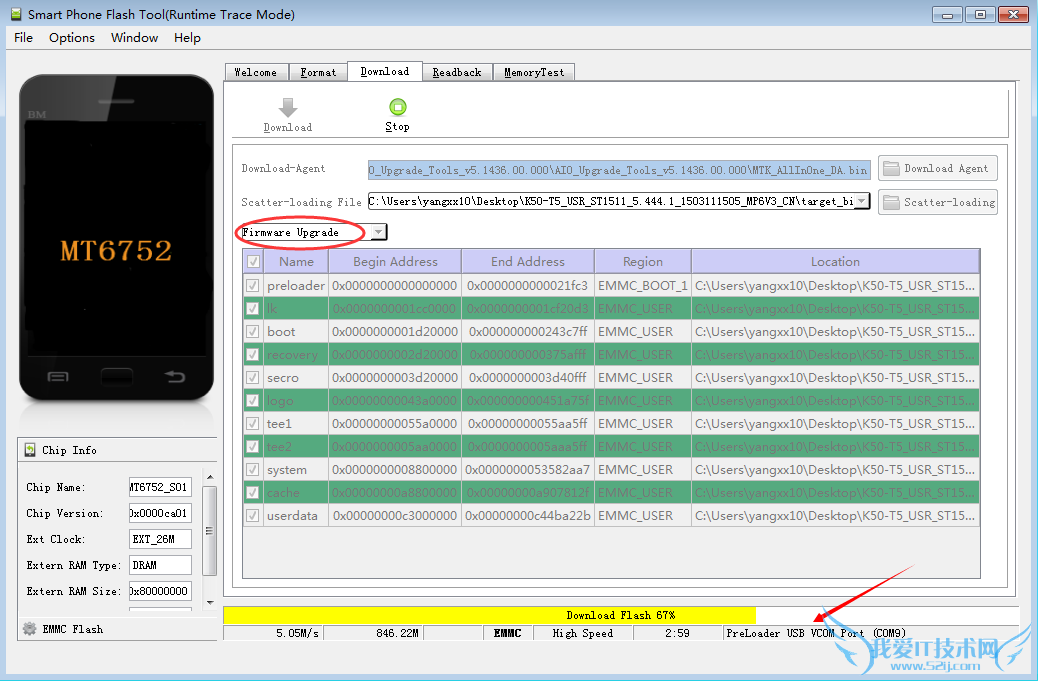Click the Download-Agent path field

coord(619,170)
